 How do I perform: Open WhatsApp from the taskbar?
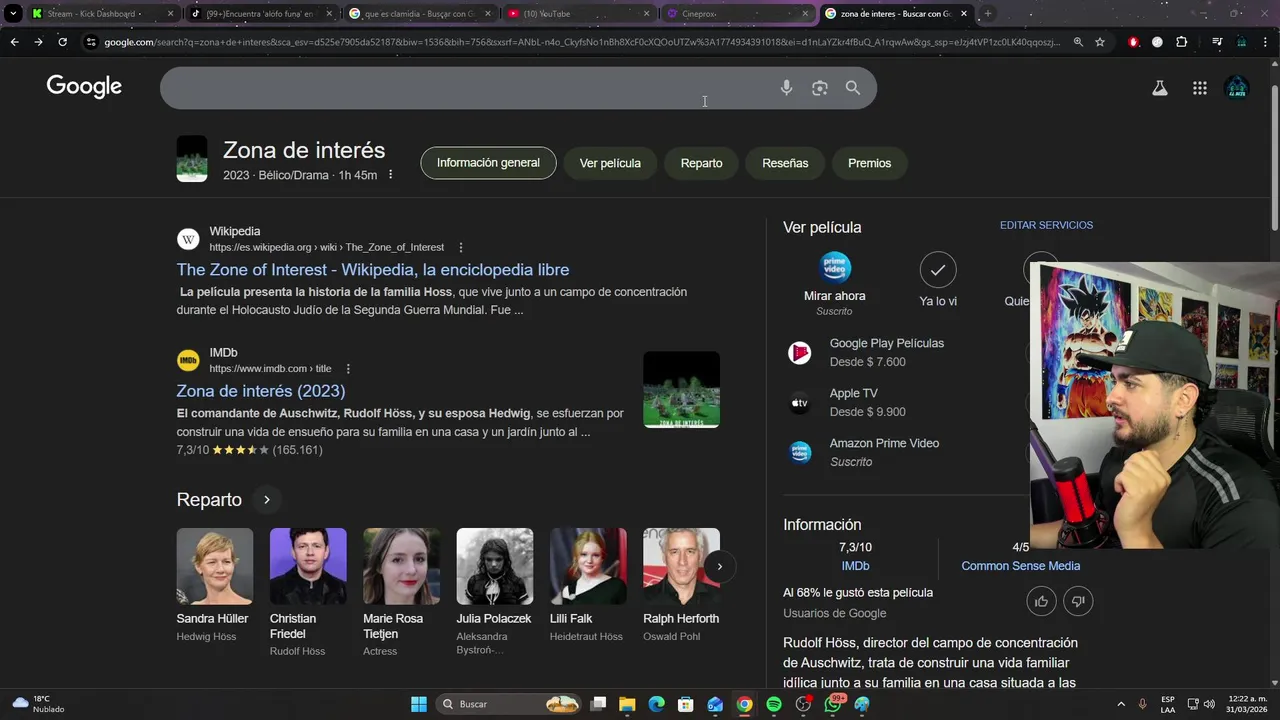[x=833, y=704]
